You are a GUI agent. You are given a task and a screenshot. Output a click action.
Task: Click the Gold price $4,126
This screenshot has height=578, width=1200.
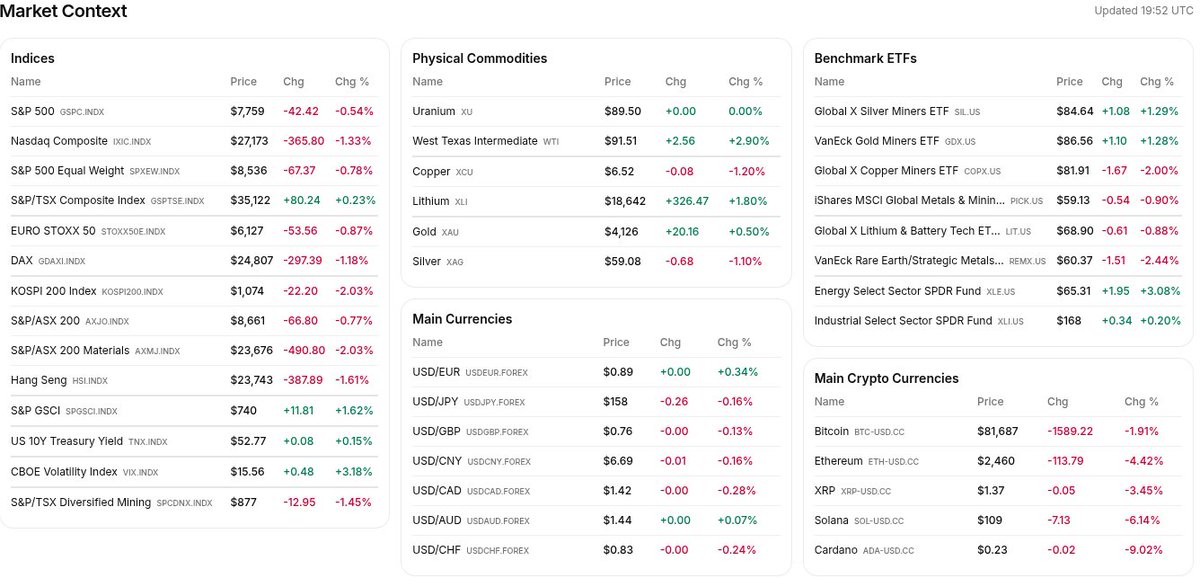(x=621, y=231)
